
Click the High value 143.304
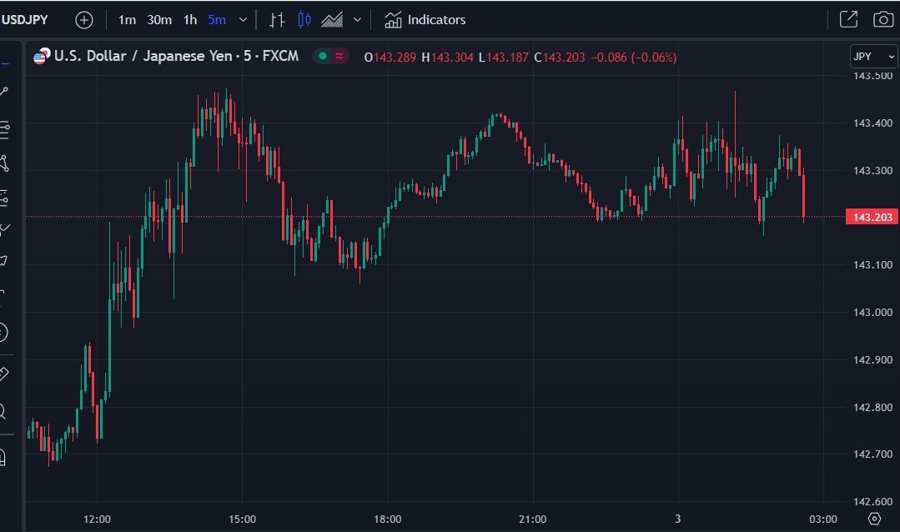click(x=452, y=57)
